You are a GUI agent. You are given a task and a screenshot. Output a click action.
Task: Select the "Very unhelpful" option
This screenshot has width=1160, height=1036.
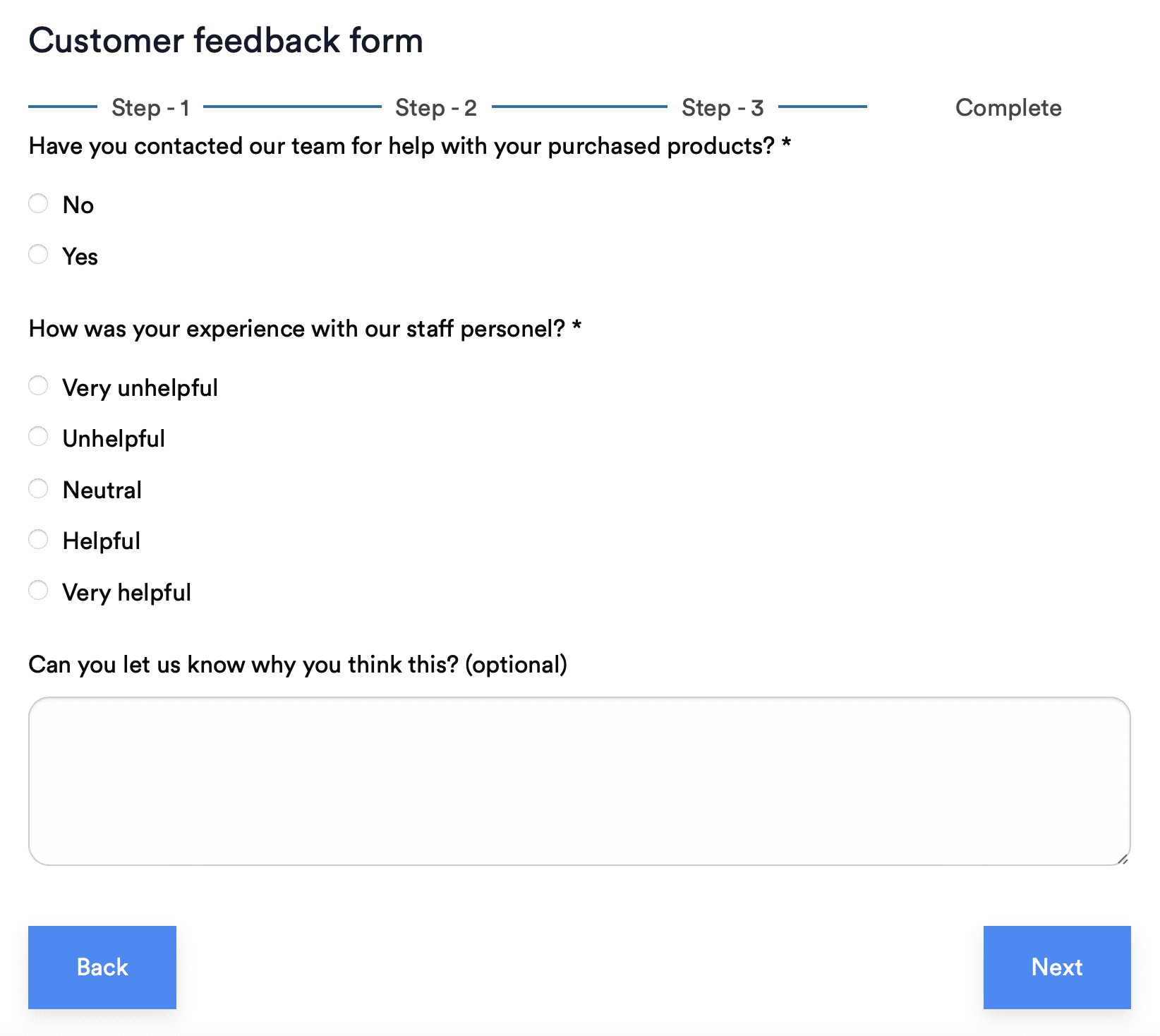[38, 386]
